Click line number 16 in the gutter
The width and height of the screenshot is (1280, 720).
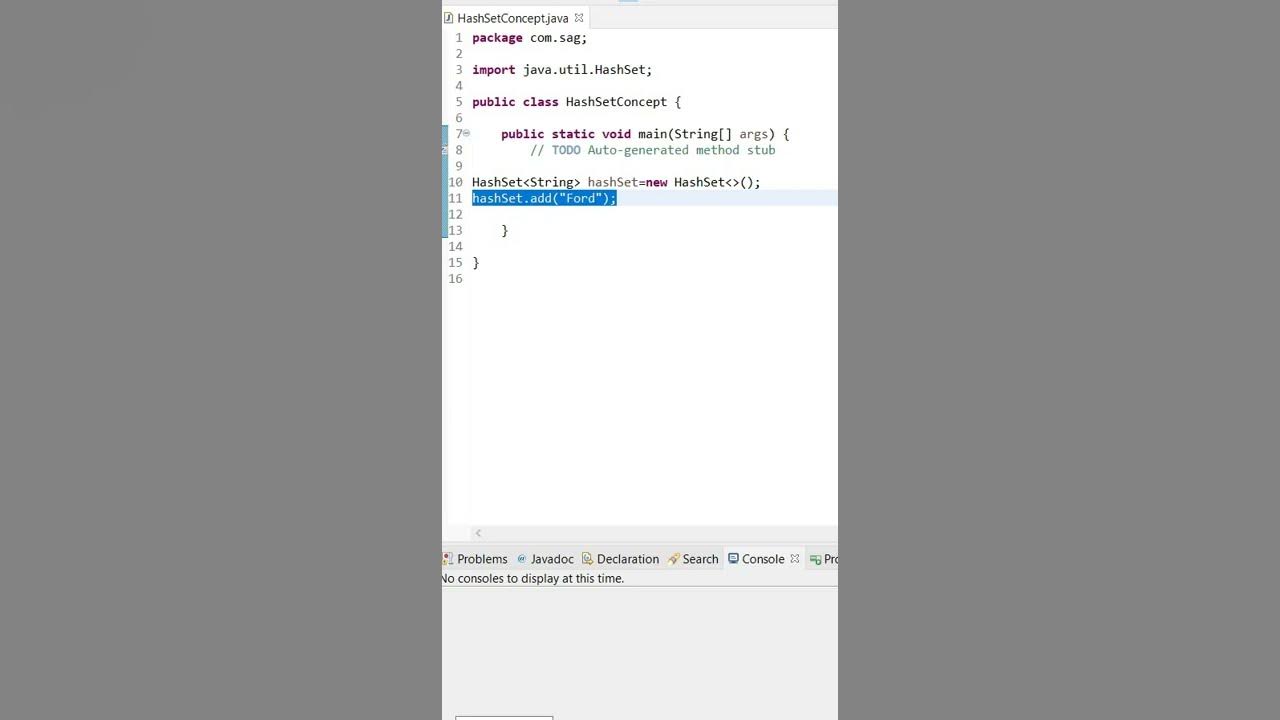click(455, 278)
